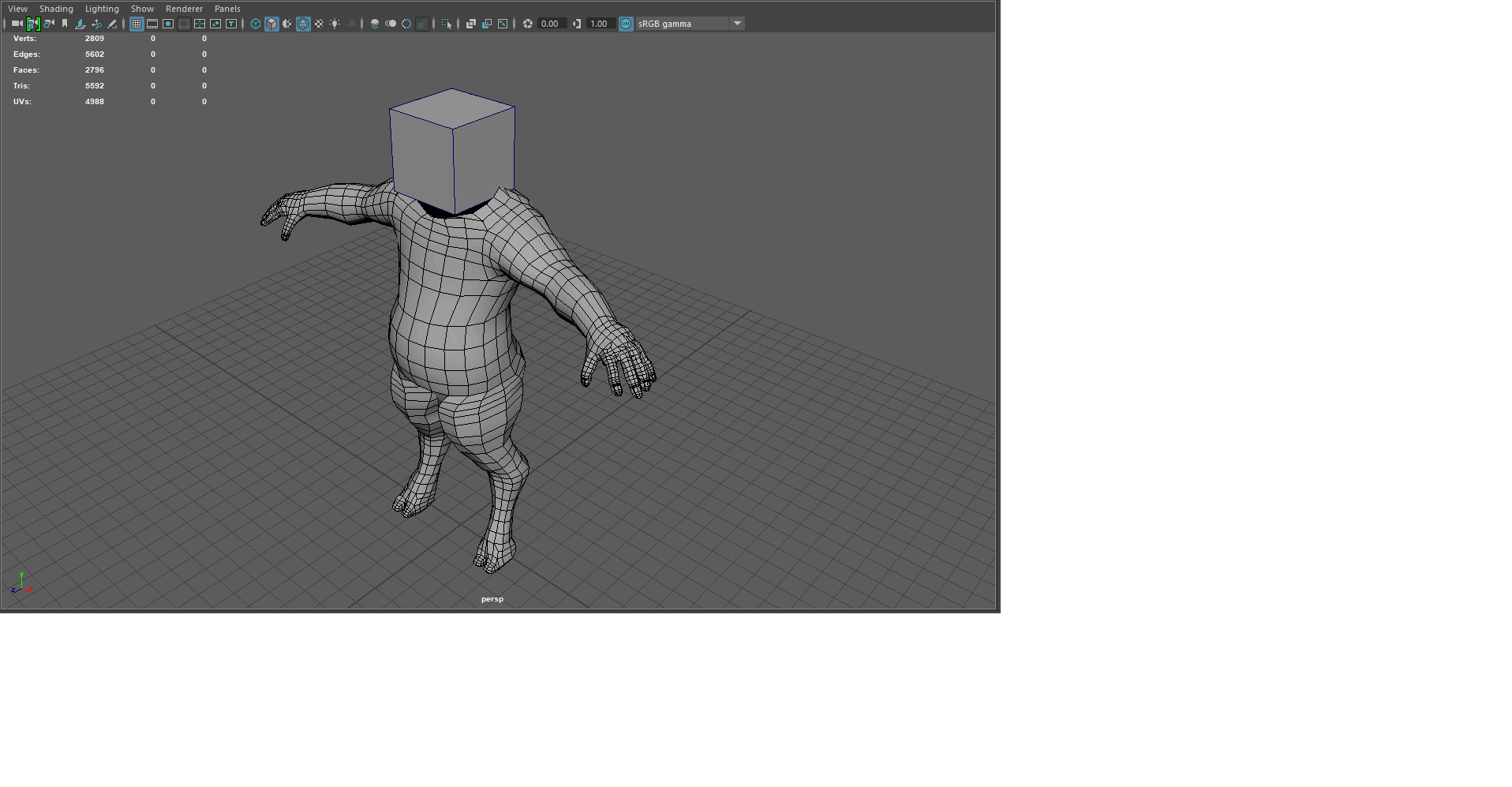The height and width of the screenshot is (787, 1512).
Task: Select the cube head object
Action: click(x=452, y=150)
